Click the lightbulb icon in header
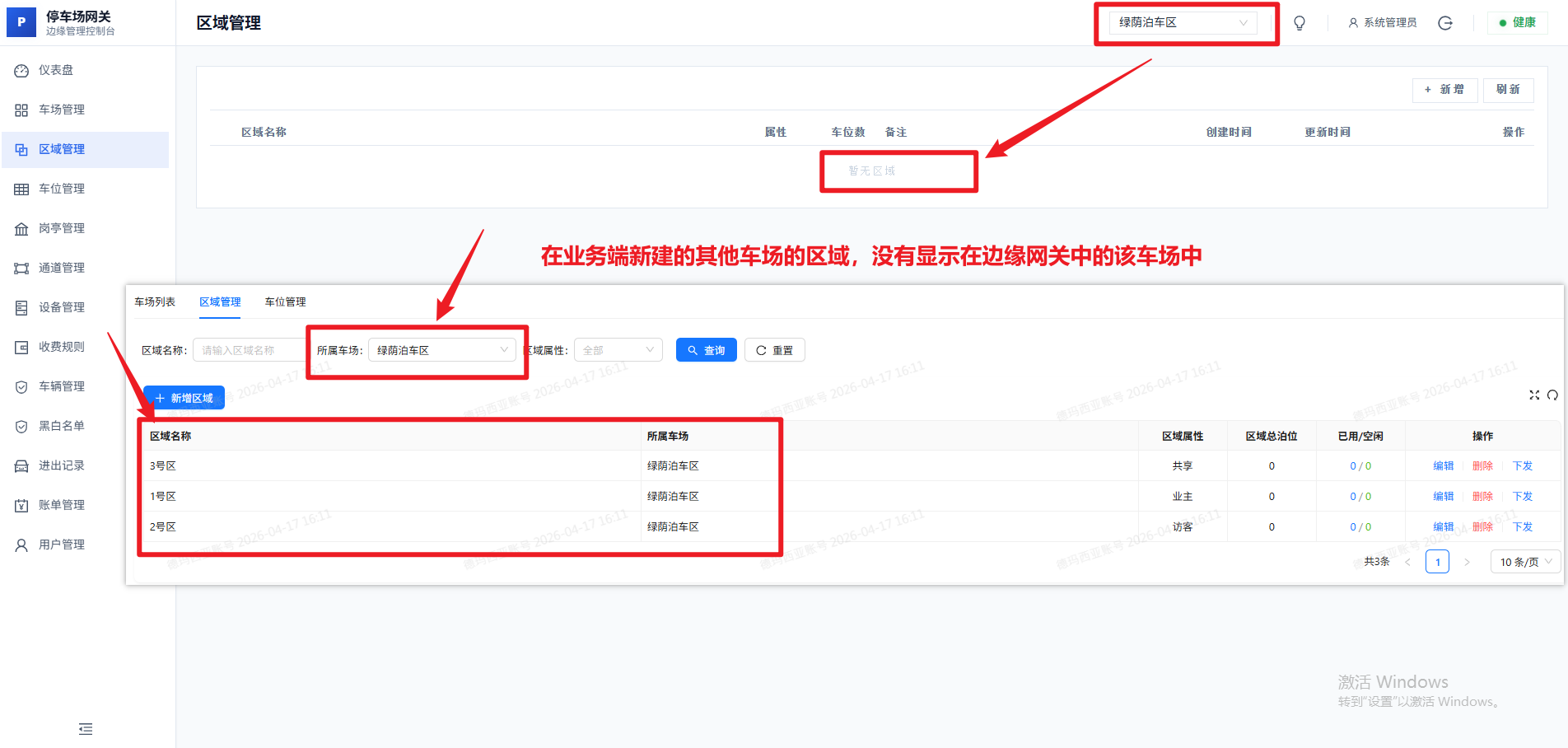 tap(1300, 23)
